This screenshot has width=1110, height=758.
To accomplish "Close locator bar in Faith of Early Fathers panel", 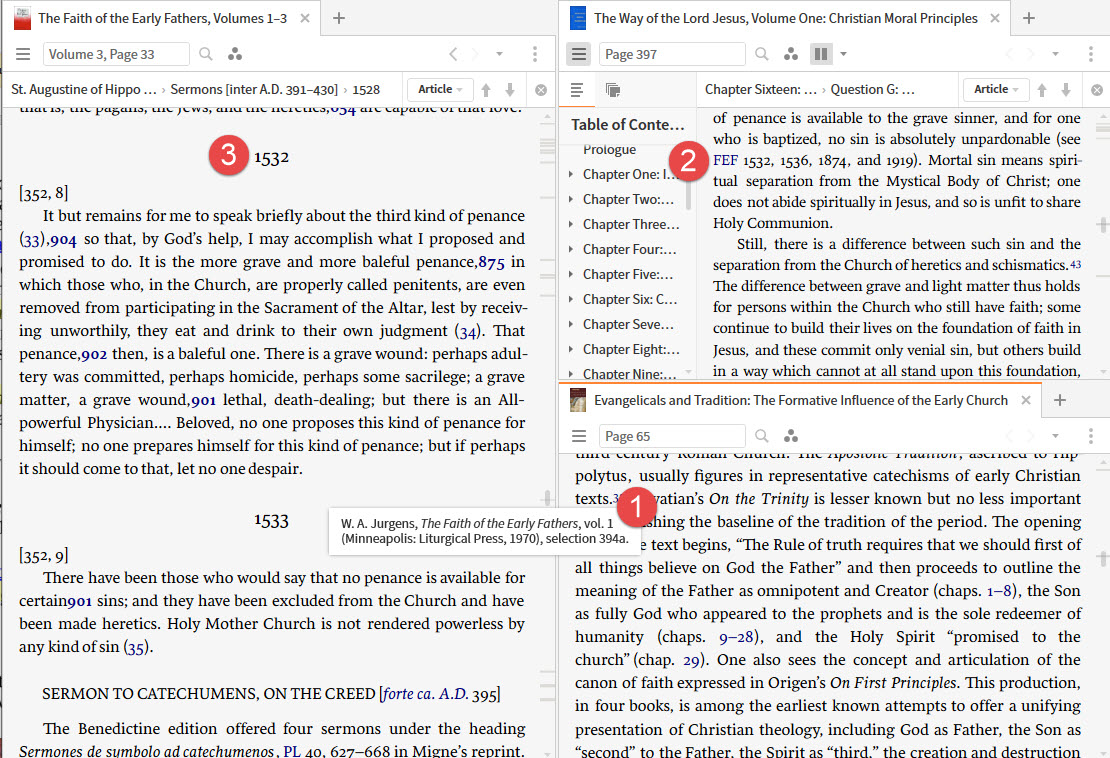I will (541, 90).
